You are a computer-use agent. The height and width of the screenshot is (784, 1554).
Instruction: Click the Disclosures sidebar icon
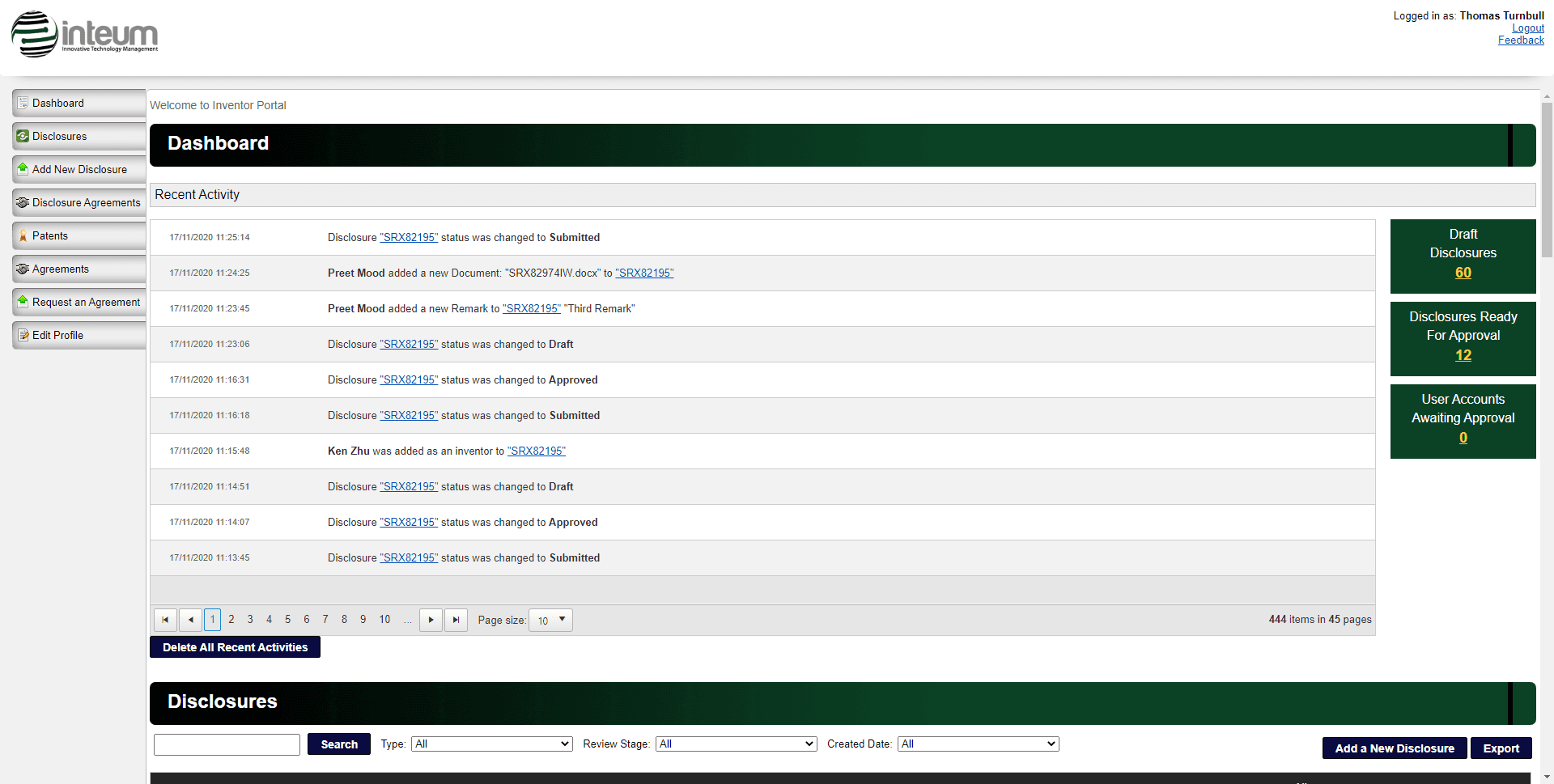click(x=23, y=136)
